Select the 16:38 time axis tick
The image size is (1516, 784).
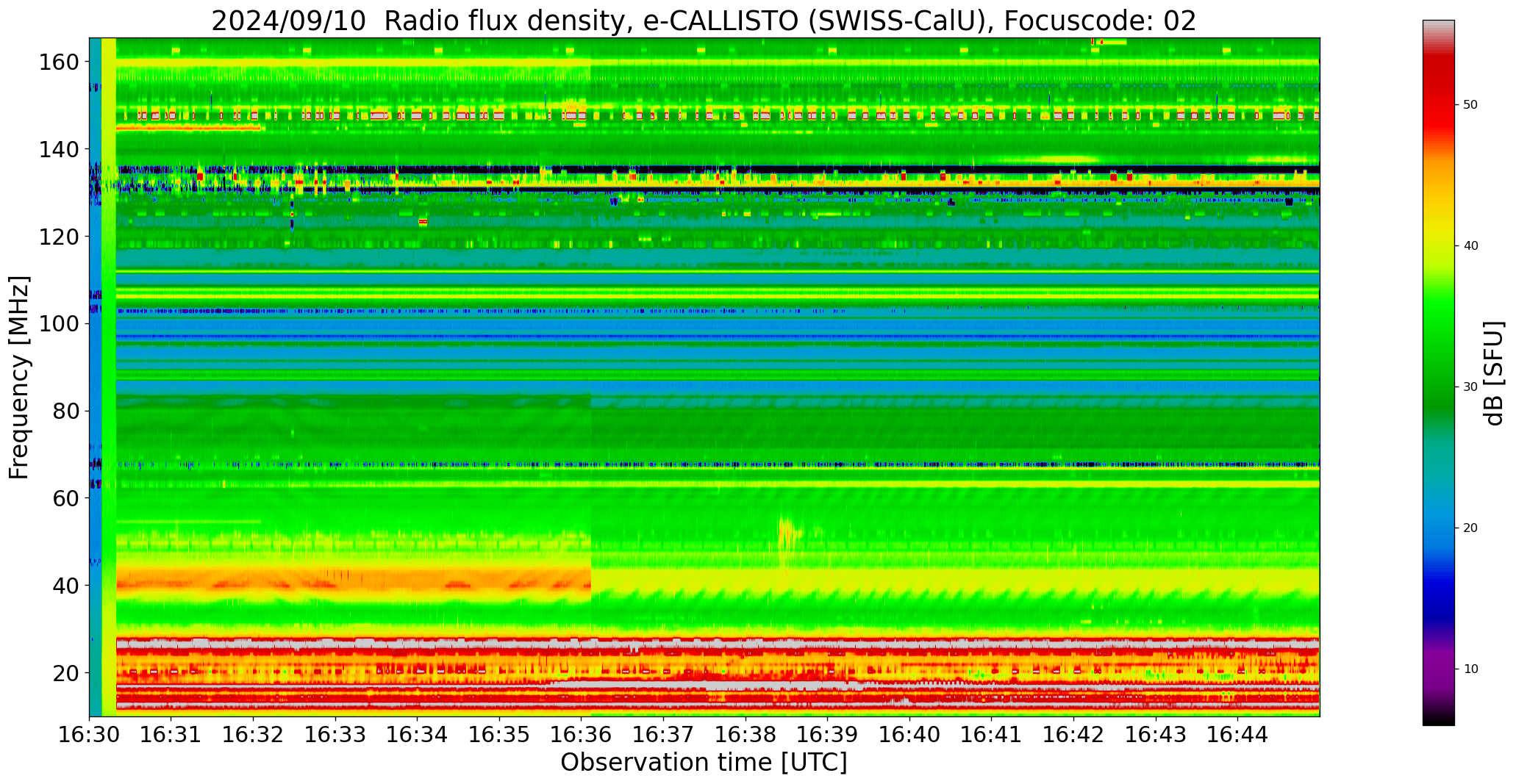(746, 735)
